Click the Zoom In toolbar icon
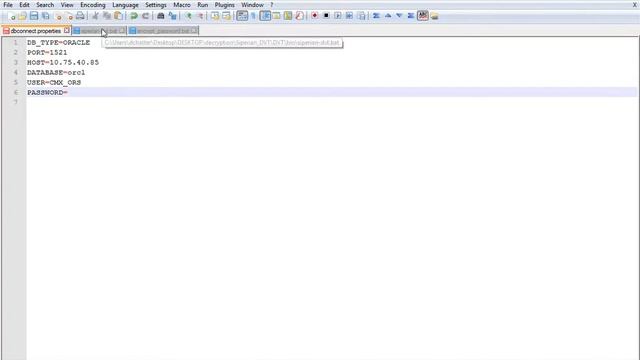This screenshot has height=360, width=640. pos(188,16)
